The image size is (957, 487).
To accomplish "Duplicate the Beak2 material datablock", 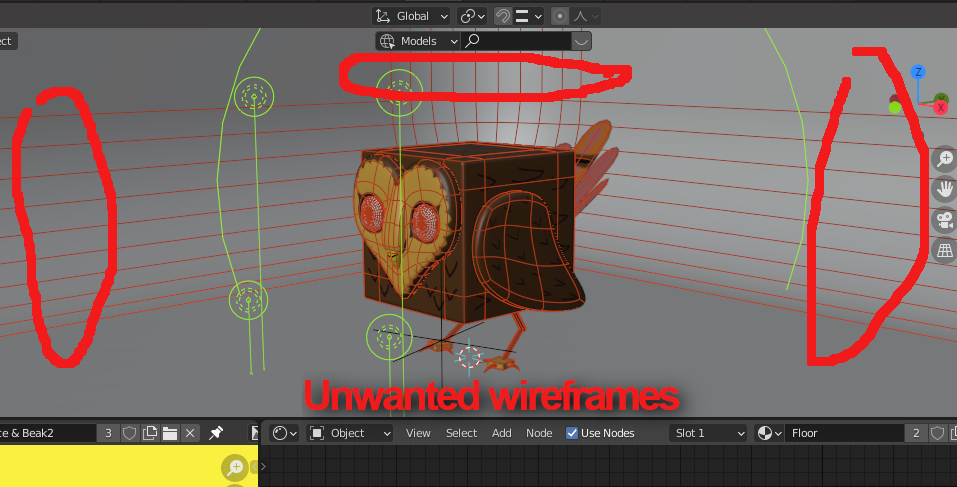I will tap(150, 433).
